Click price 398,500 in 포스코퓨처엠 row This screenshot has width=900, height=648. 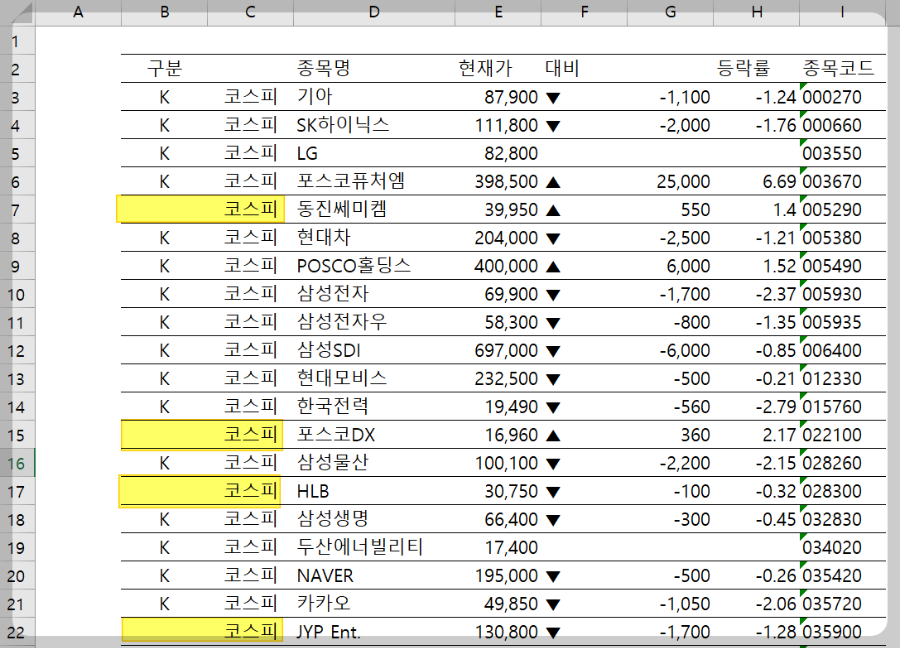[x=498, y=181]
